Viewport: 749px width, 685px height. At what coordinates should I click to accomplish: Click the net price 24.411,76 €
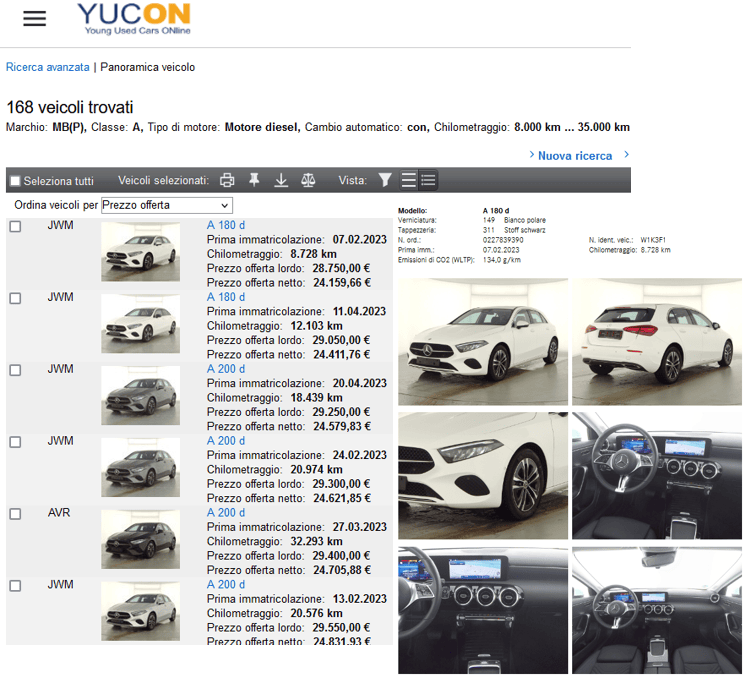tap(342, 355)
